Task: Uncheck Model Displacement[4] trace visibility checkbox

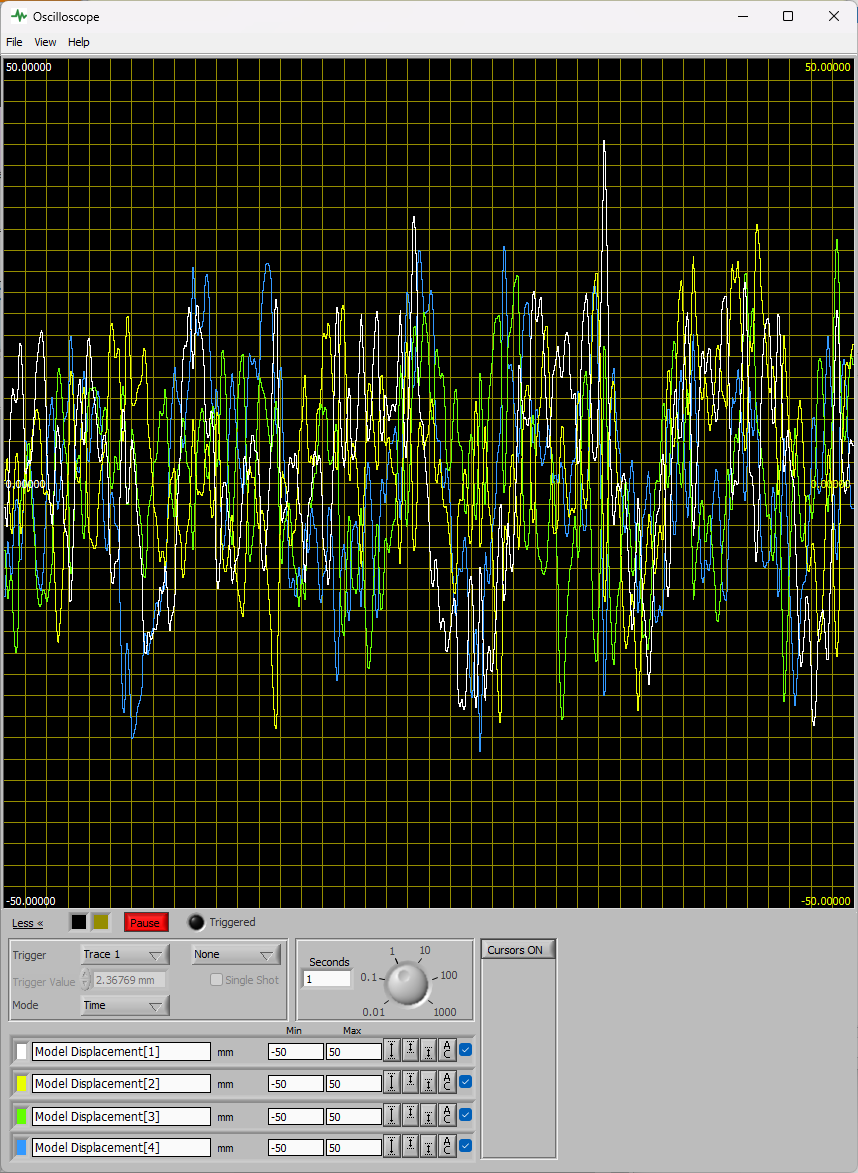Action: (x=465, y=1145)
